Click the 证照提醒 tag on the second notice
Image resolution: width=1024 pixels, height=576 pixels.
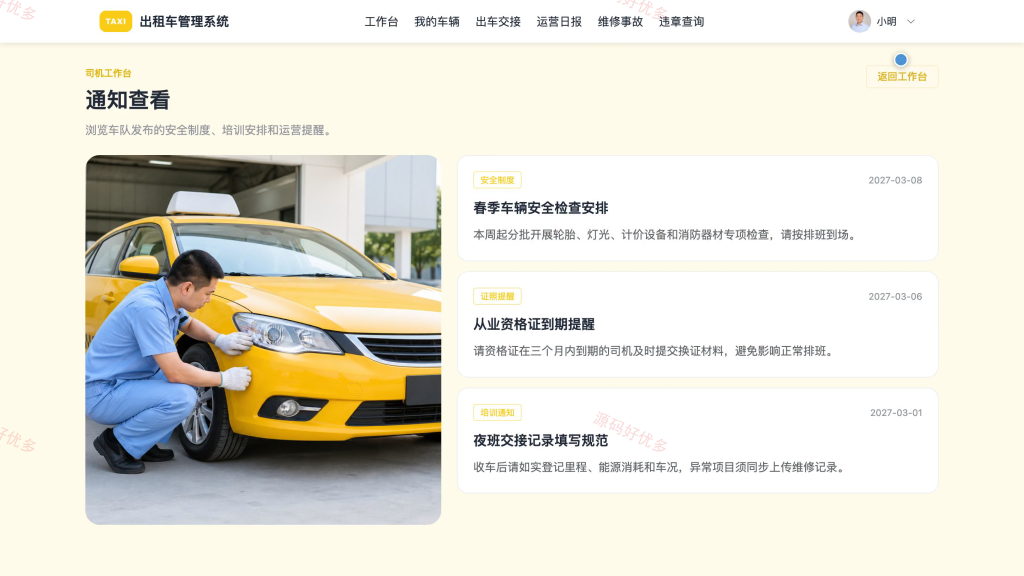pos(497,296)
